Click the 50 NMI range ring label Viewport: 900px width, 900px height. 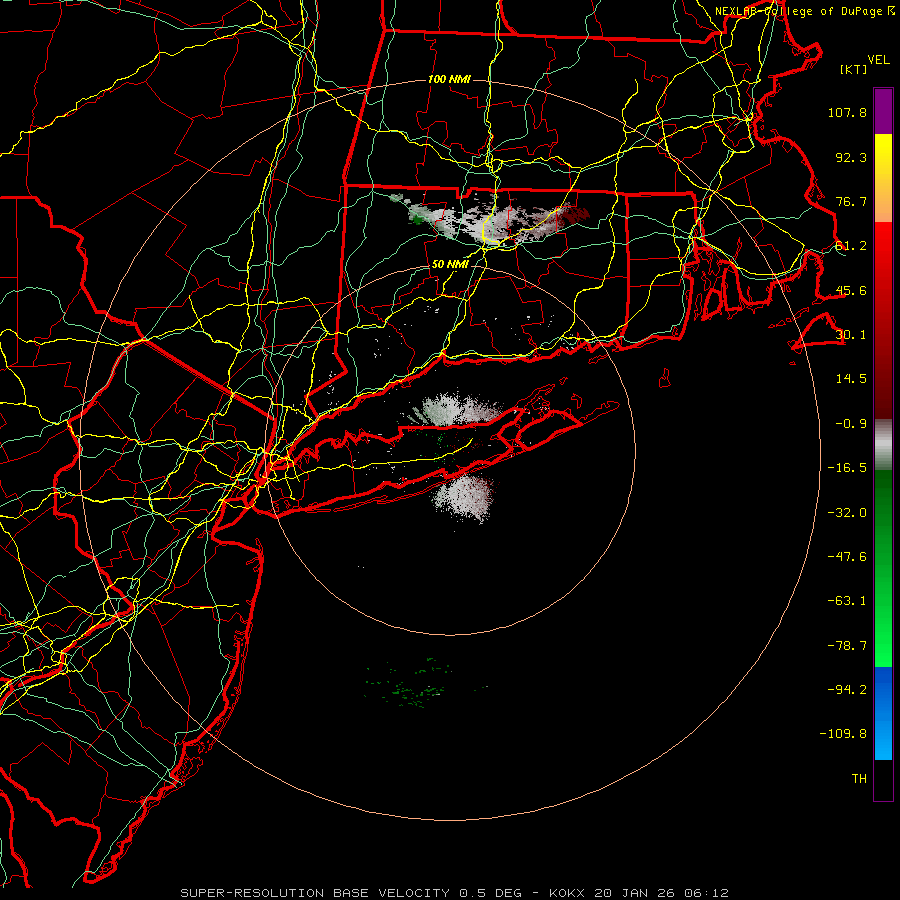450,265
